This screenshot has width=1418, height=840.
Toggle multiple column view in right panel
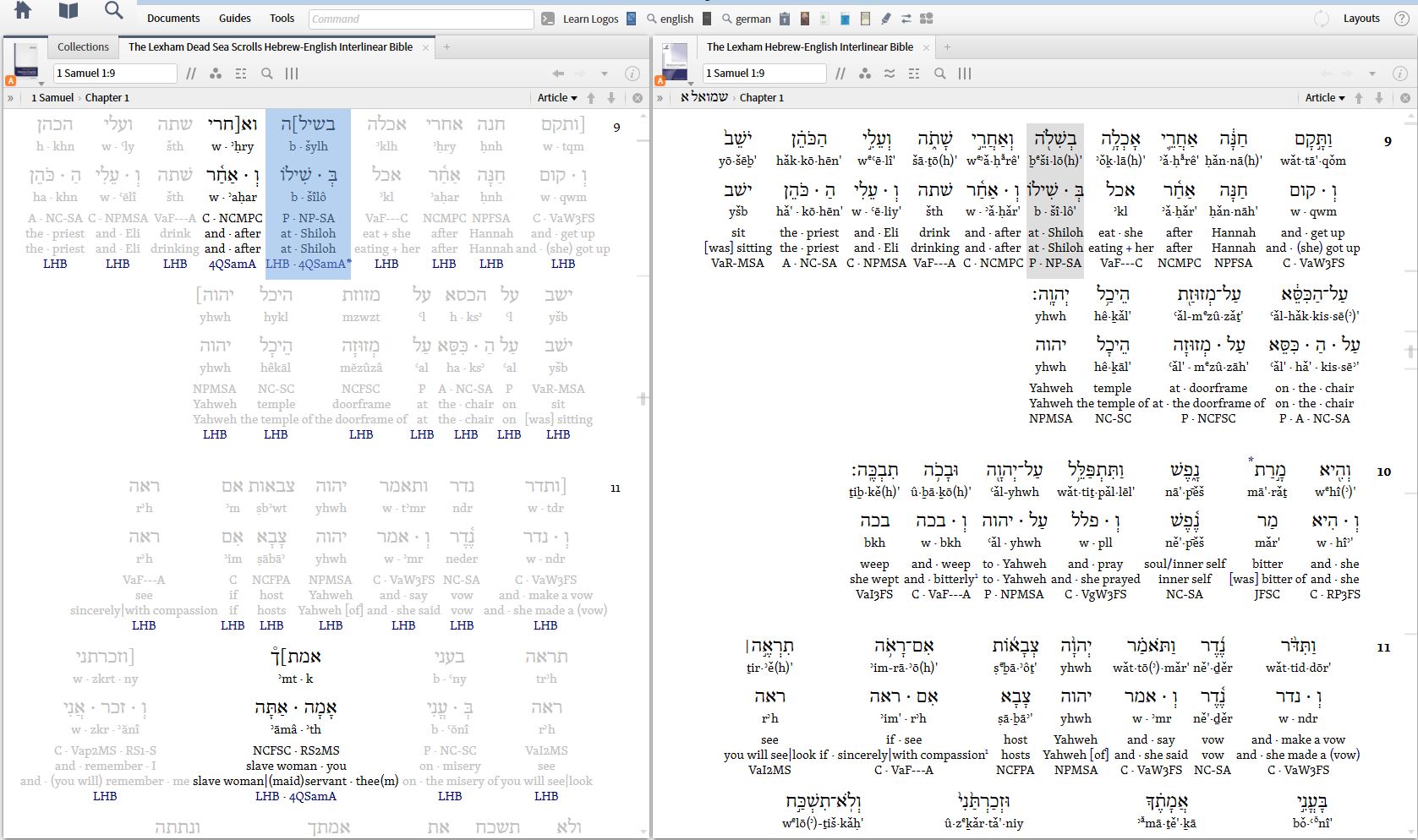coord(965,74)
